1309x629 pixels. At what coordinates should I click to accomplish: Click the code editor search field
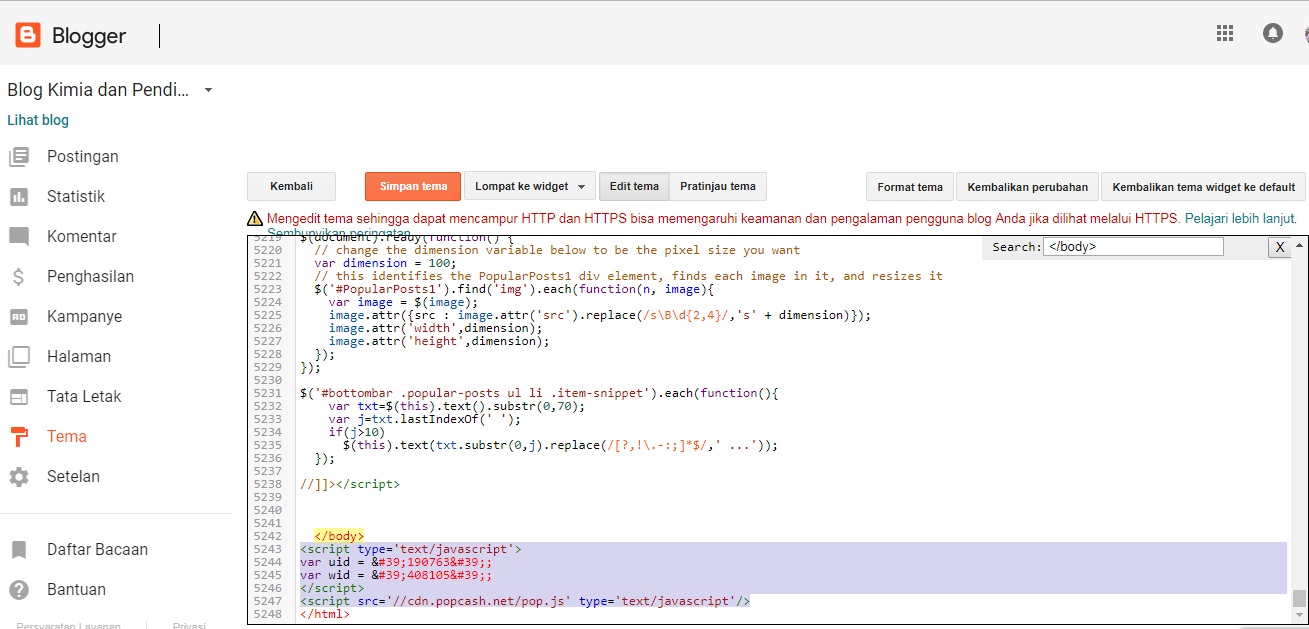[x=1132, y=247]
